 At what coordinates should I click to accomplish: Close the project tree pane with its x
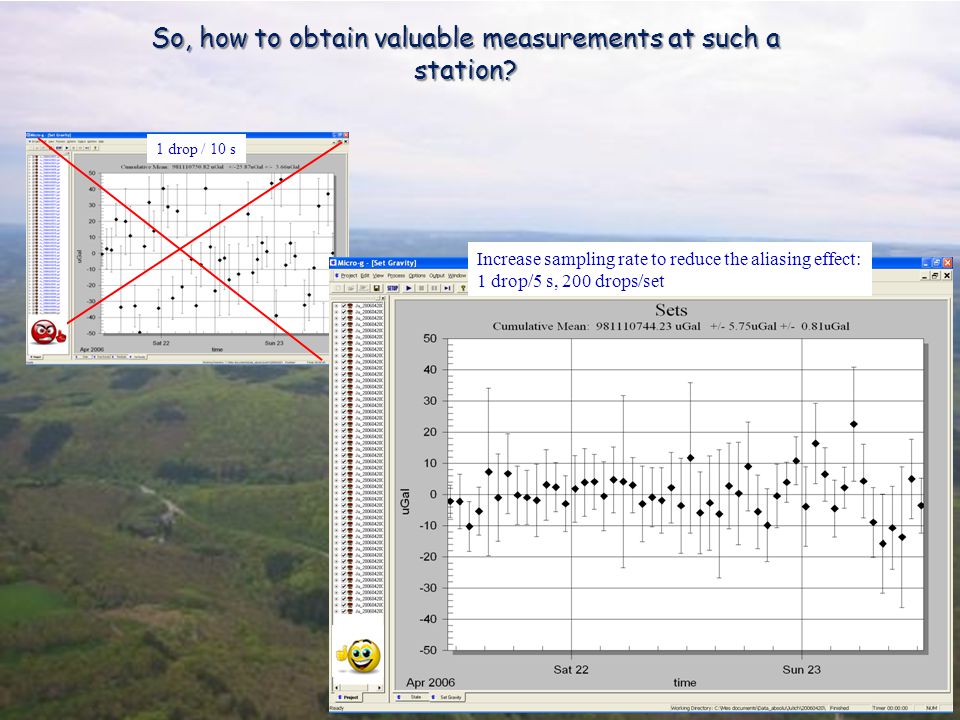[383, 298]
